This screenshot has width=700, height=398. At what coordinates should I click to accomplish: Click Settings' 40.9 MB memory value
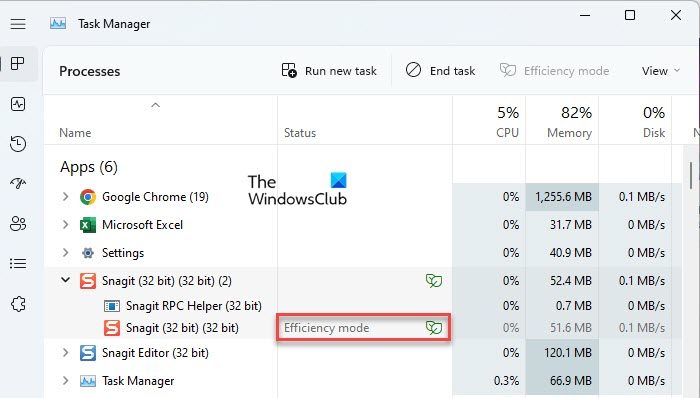[571, 253]
